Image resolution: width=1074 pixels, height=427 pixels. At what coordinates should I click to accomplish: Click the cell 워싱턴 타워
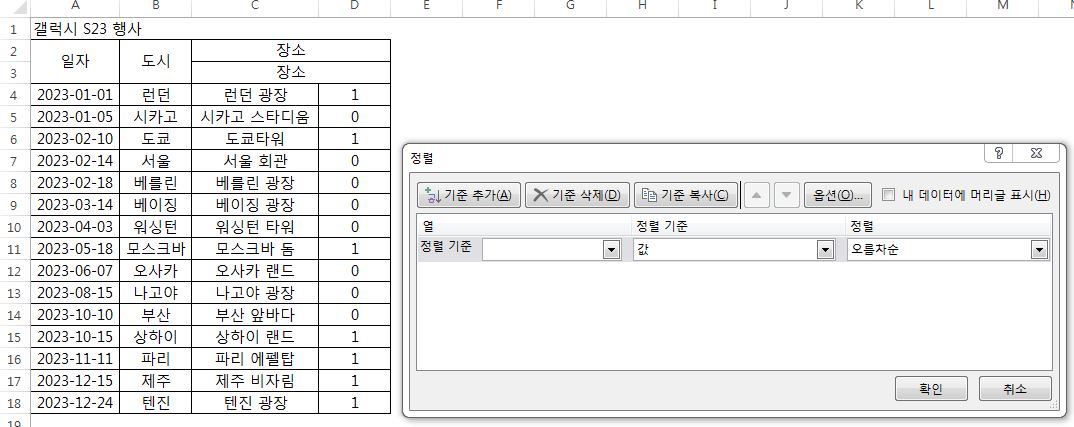(x=255, y=227)
